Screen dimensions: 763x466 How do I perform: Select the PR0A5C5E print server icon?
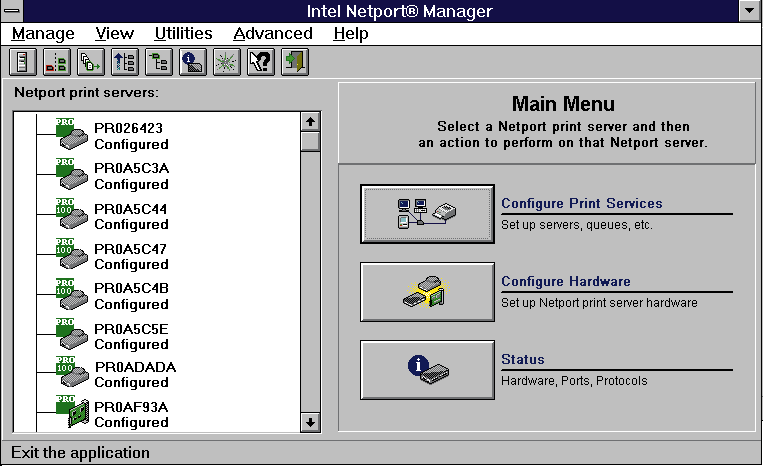[x=72, y=334]
